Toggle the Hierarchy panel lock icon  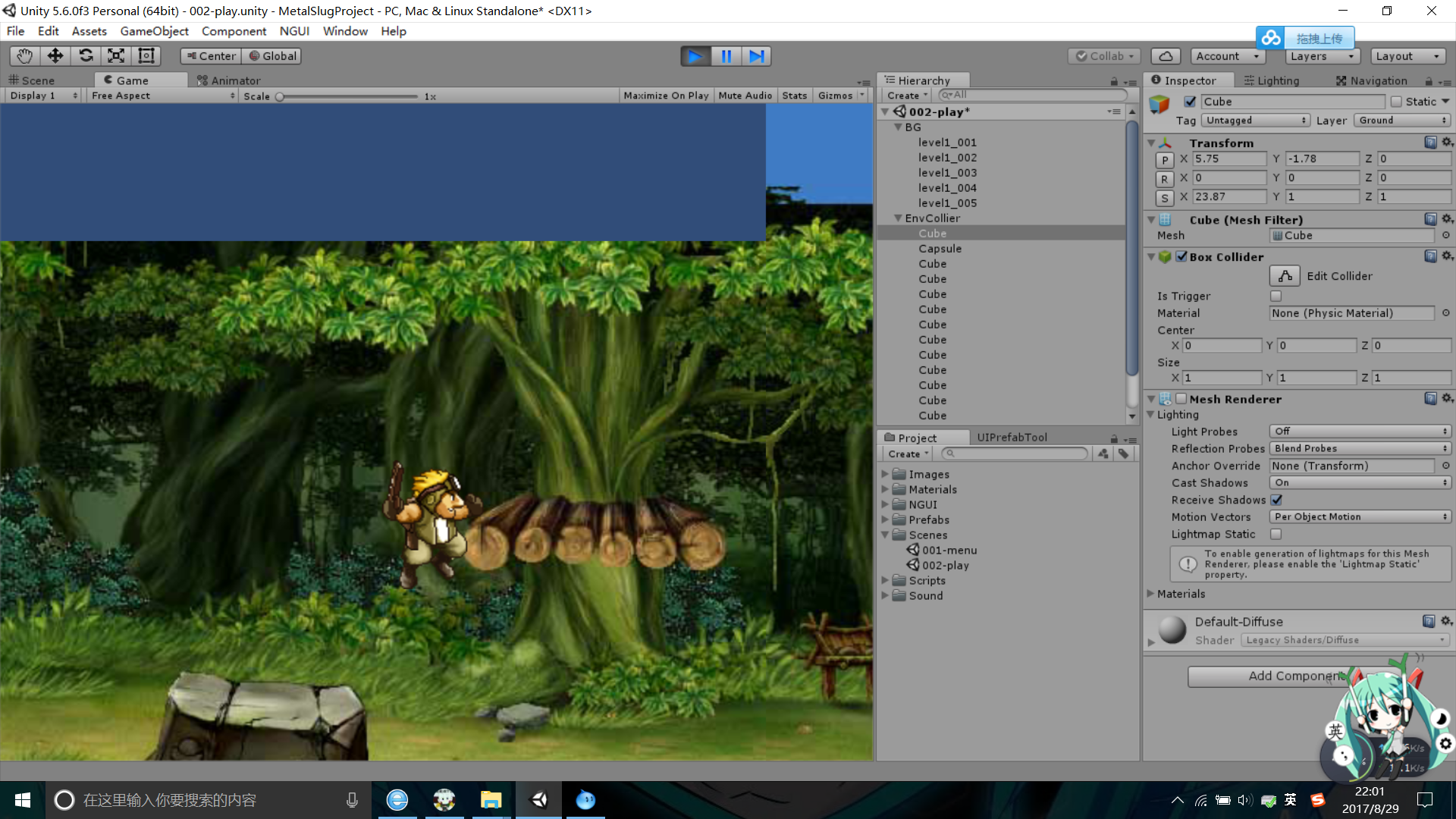click(x=1114, y=81)
